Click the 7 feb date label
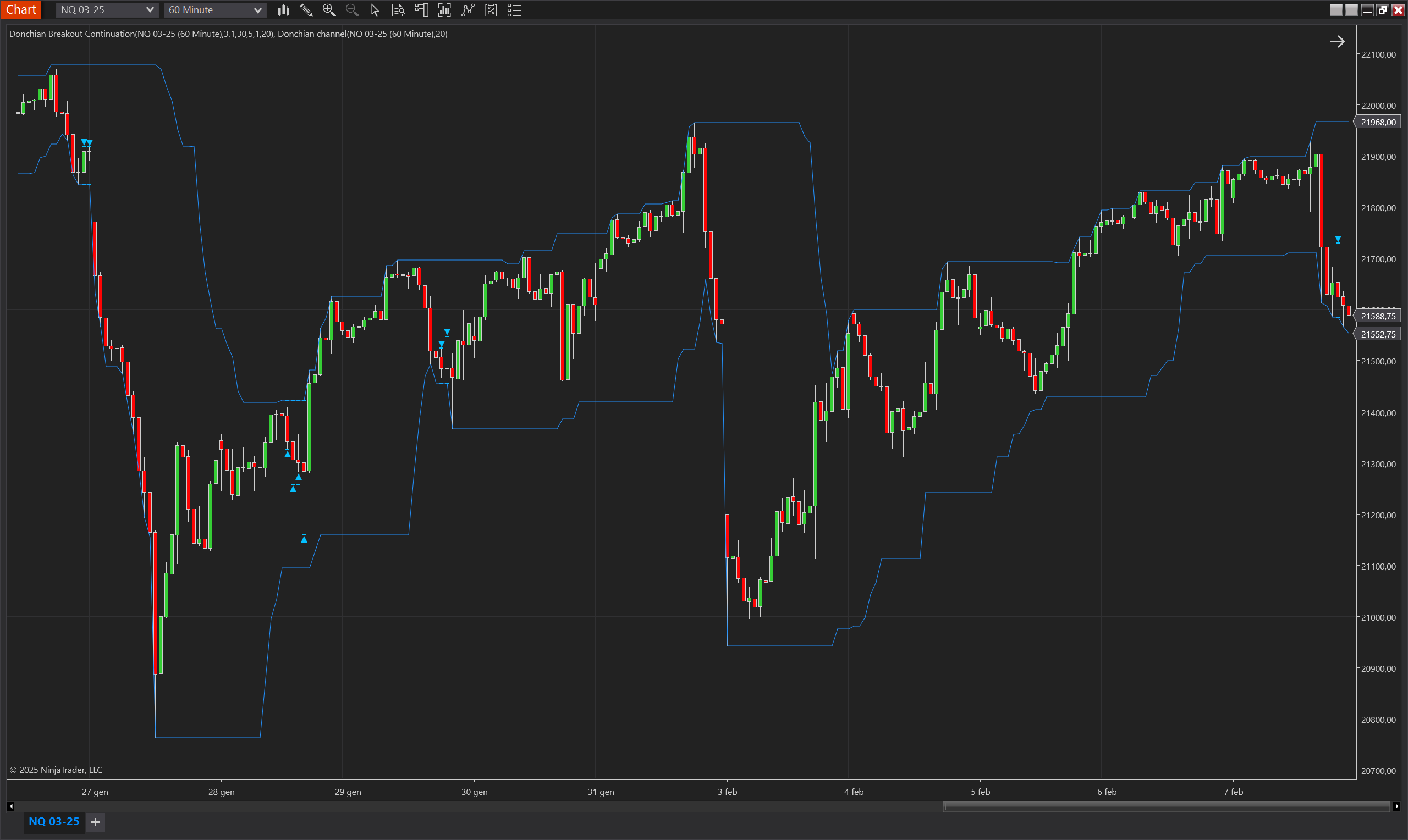 pyautogui.click(x=1234, y=792)
